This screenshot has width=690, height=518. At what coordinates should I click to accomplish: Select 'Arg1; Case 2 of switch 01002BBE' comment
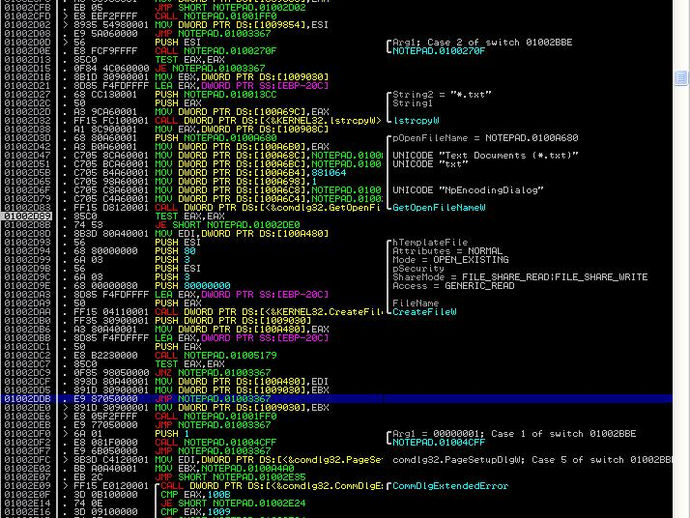[x=482, y=43]
